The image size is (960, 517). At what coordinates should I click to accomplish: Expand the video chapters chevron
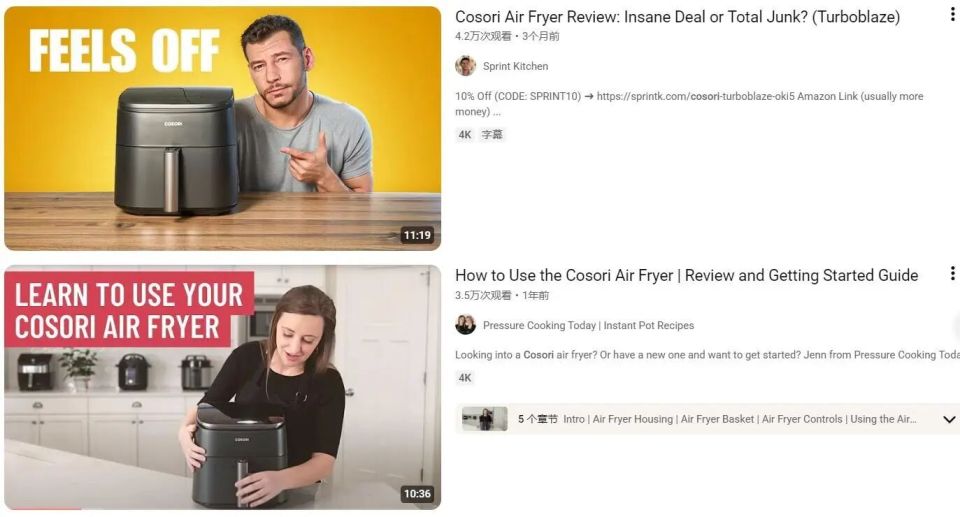pos(949,420)
